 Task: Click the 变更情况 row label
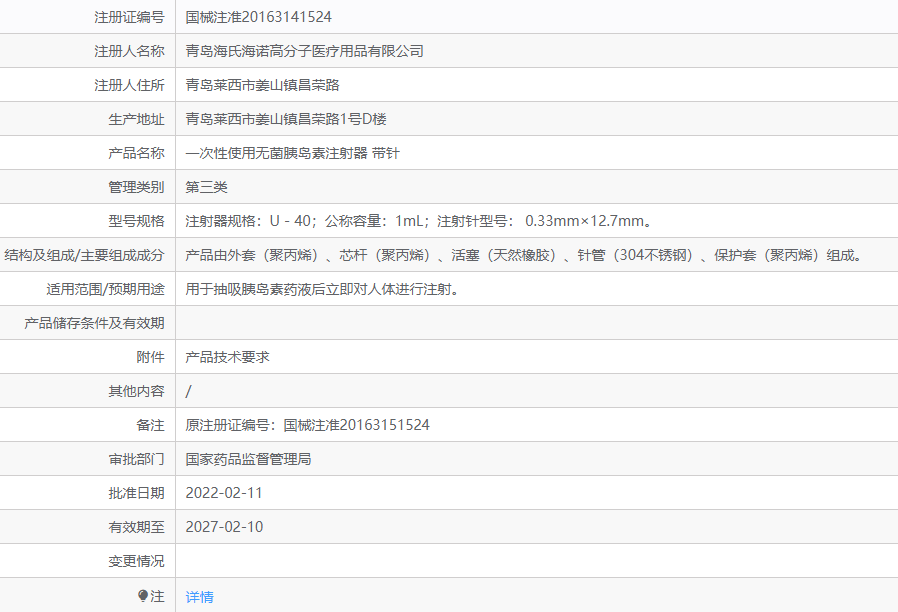coord(136,560)
